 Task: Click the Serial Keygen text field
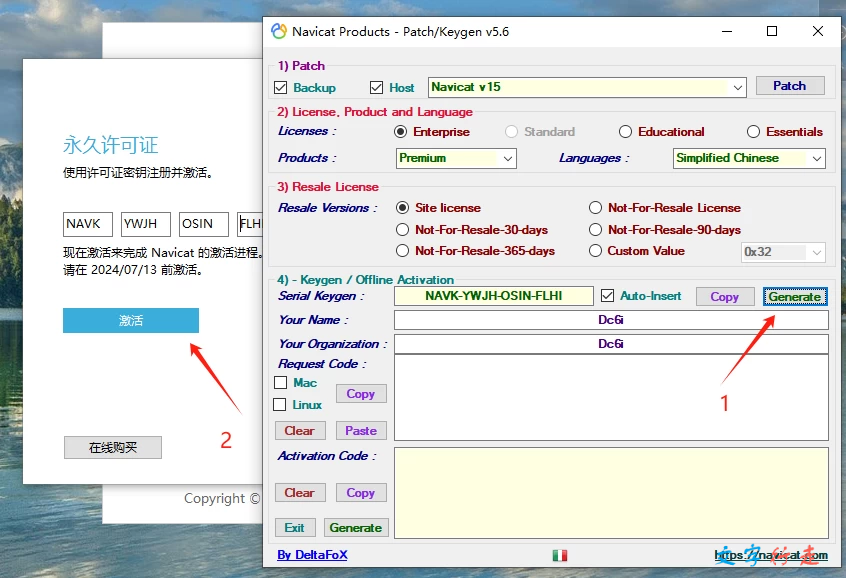494,296
